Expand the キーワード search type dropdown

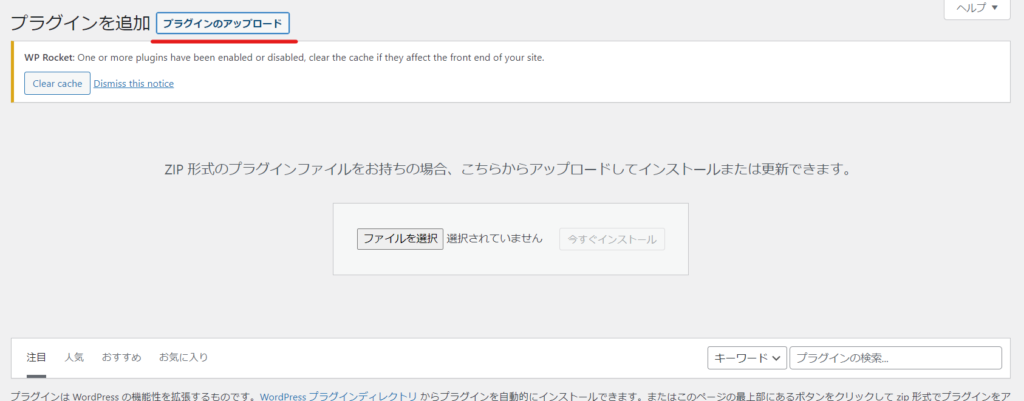pyautogui.click(x=746, y=358)
